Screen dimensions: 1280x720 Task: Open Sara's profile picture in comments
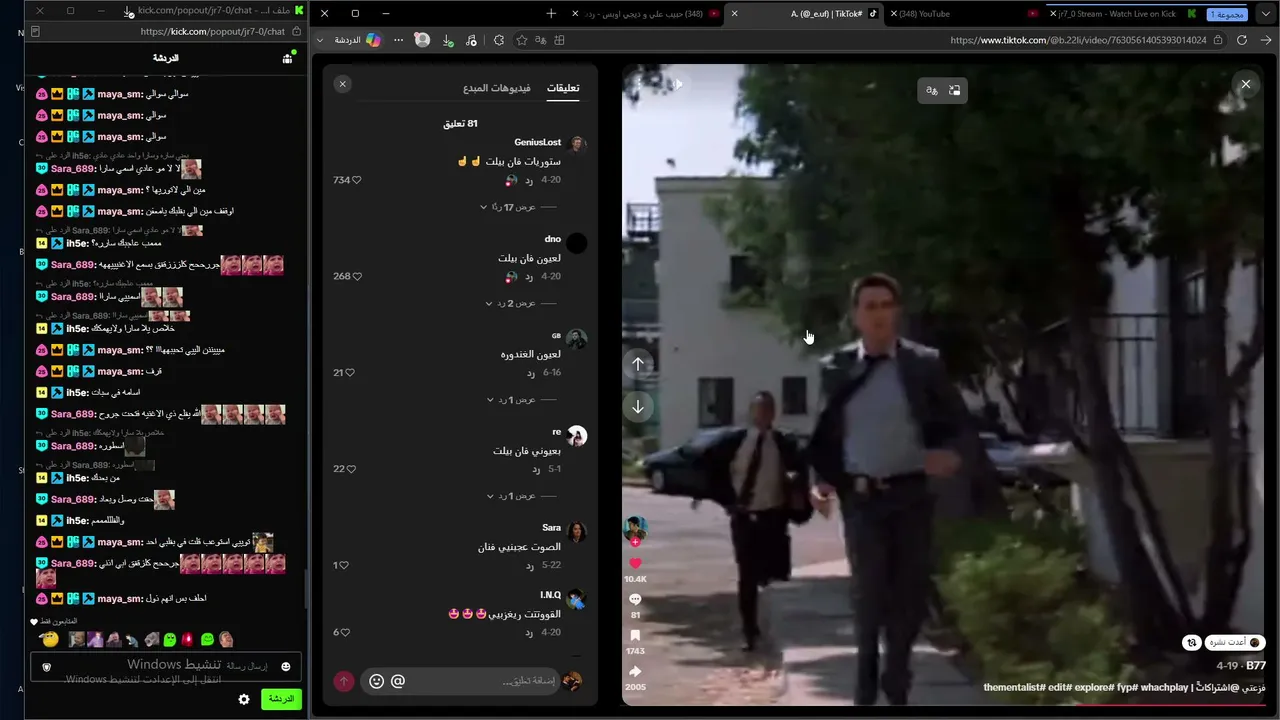(x=577, y=532)
